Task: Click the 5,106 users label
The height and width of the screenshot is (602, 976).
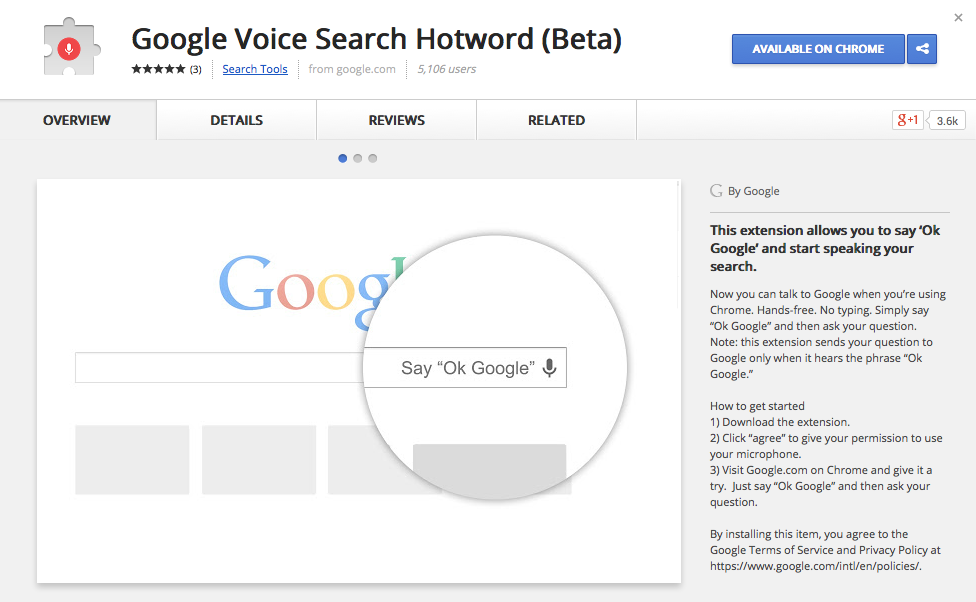Action: (x=446, y=69)
